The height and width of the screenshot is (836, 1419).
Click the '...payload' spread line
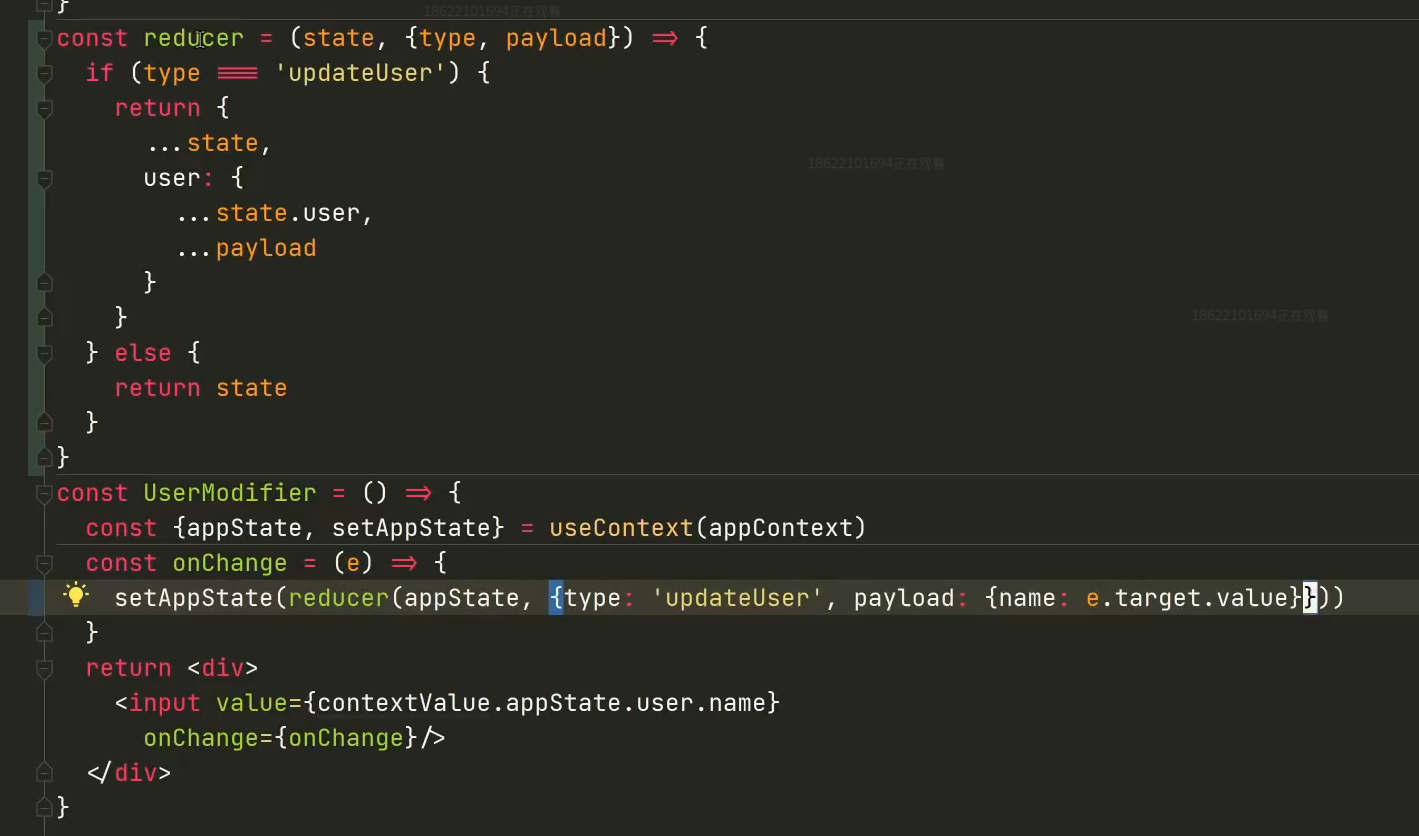pyautogui.click(x=245, y=248)
